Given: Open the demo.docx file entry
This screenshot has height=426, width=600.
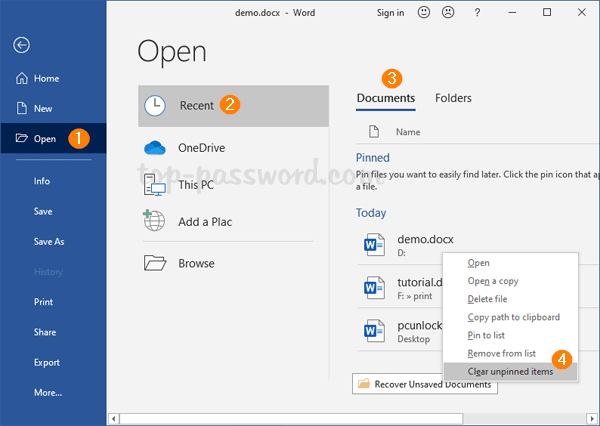Looking at the screenshot, I should click(397, 241).
